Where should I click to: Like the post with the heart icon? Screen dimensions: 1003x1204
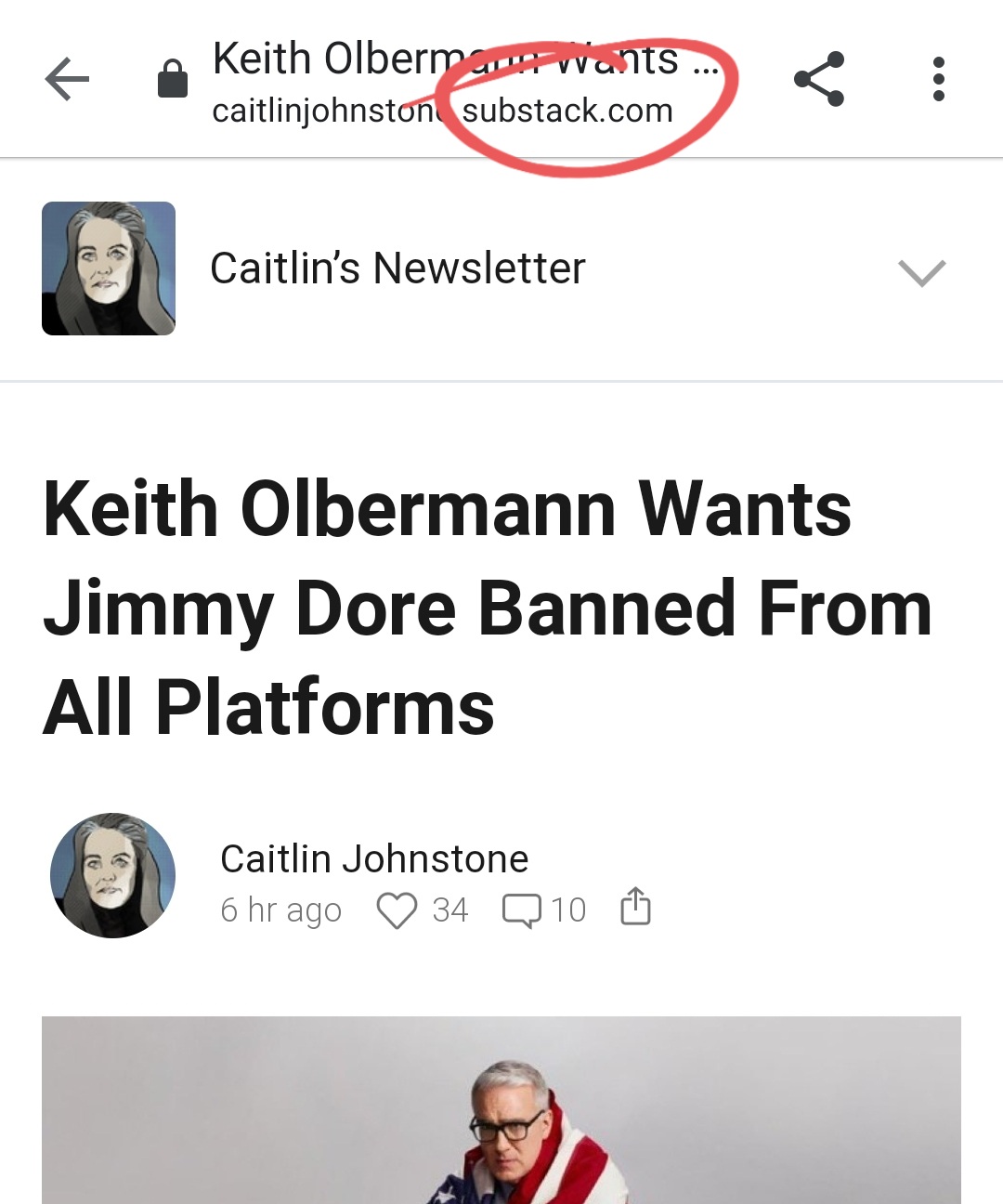[397, 910]
